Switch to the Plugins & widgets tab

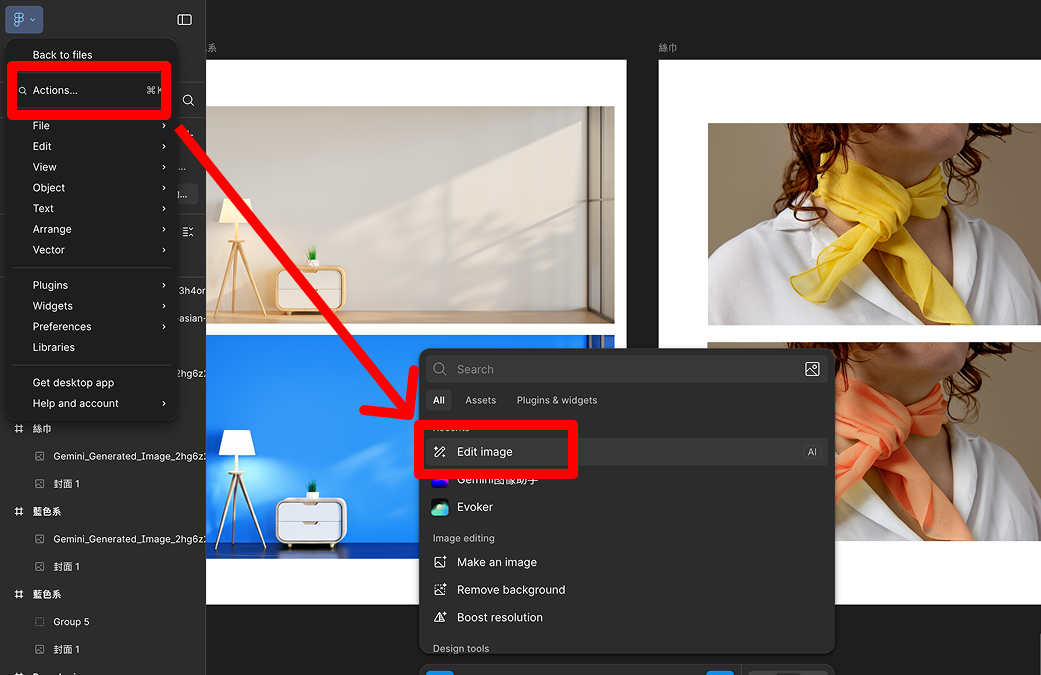(x=557, y=400)
